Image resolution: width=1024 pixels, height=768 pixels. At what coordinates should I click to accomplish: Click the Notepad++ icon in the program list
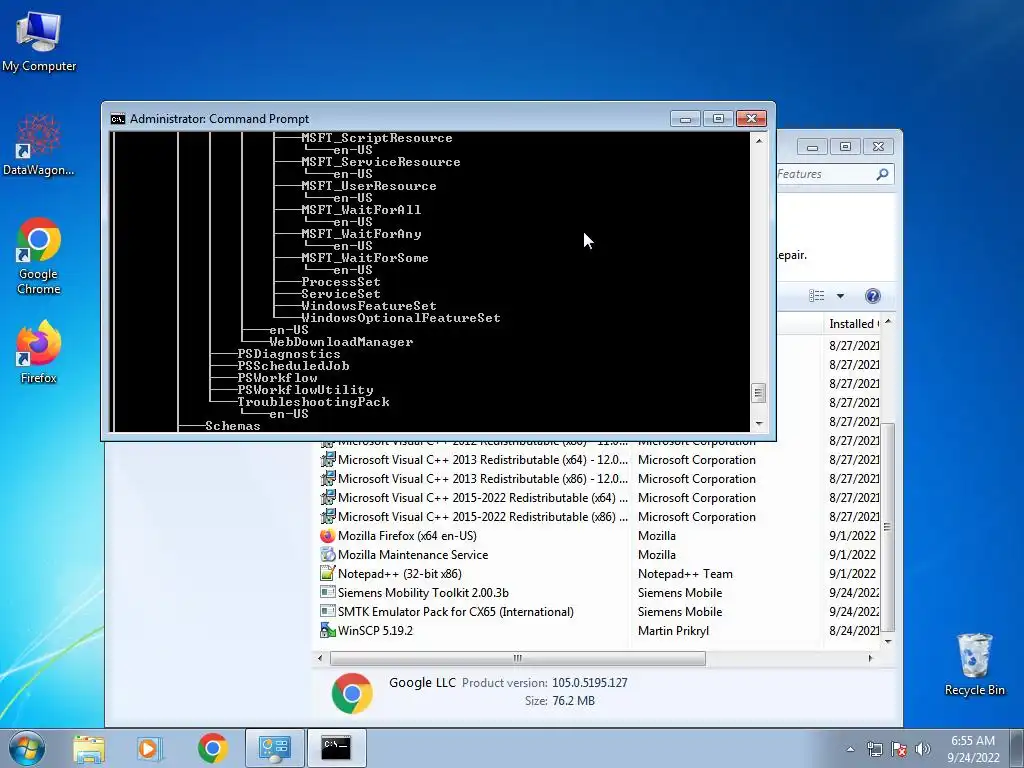tap(327, 573)
